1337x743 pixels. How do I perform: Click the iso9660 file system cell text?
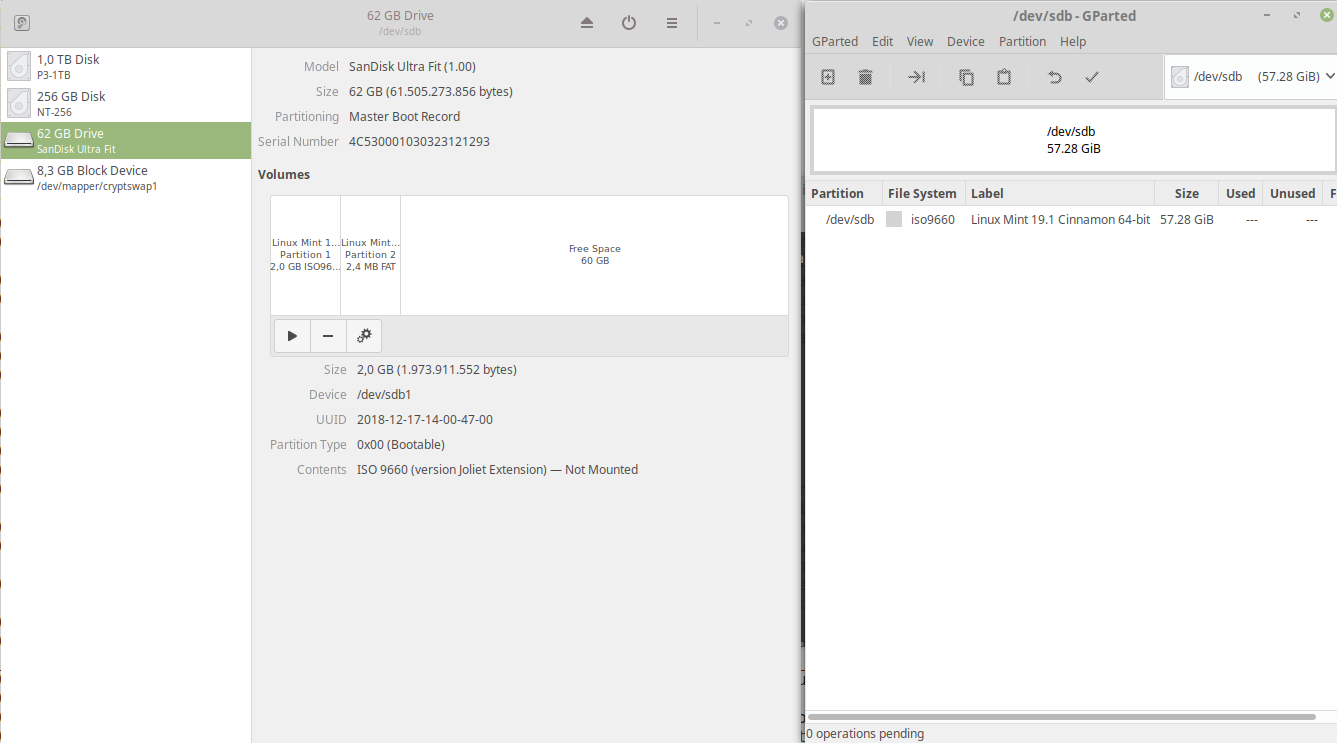pos(932,219)
